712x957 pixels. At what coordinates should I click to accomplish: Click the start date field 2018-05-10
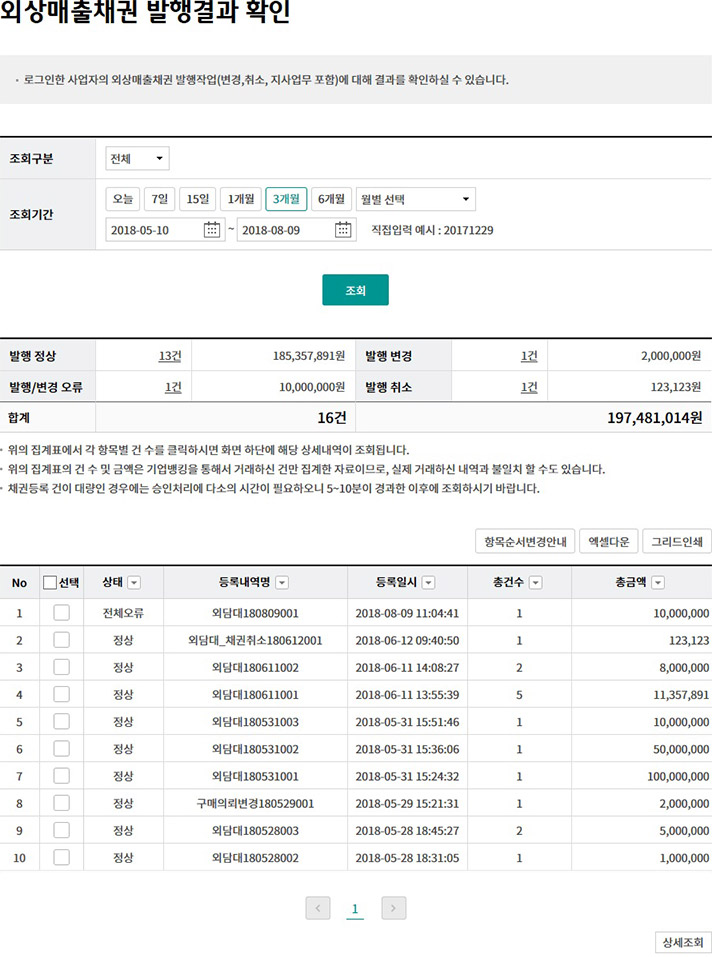(152, 230)
